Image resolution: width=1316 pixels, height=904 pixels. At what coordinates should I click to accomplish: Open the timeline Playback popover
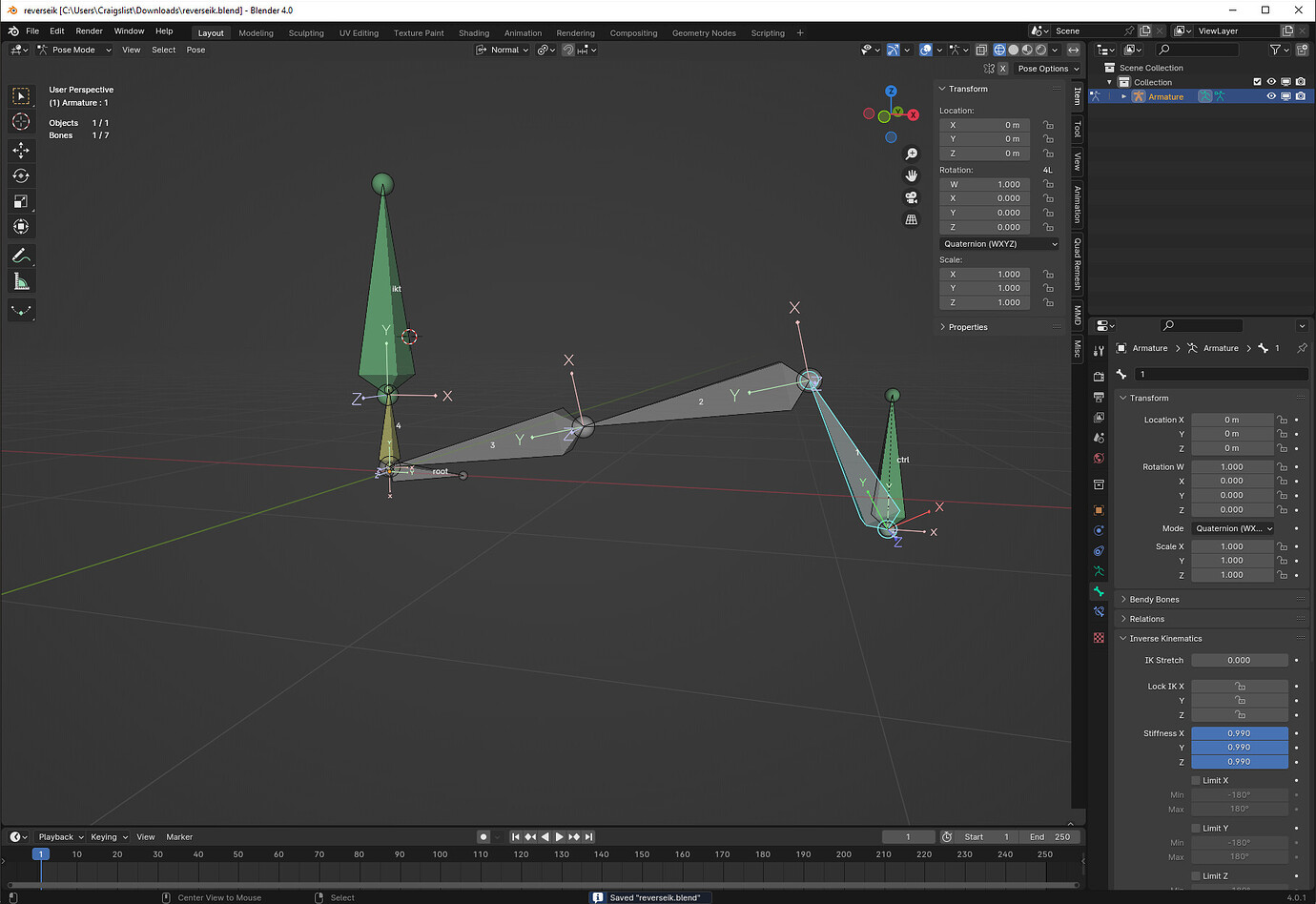pyautogui.click(x=61, y=837)
